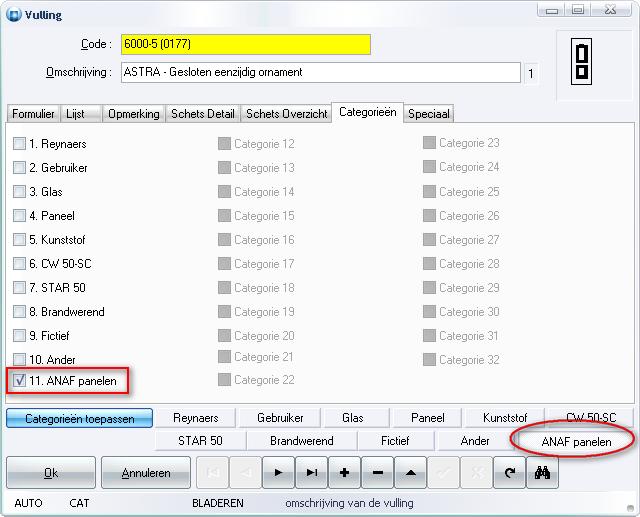This screenshot has height=517, width=640.
Task: Click the Paneel filter button
Action: point(428,418)
